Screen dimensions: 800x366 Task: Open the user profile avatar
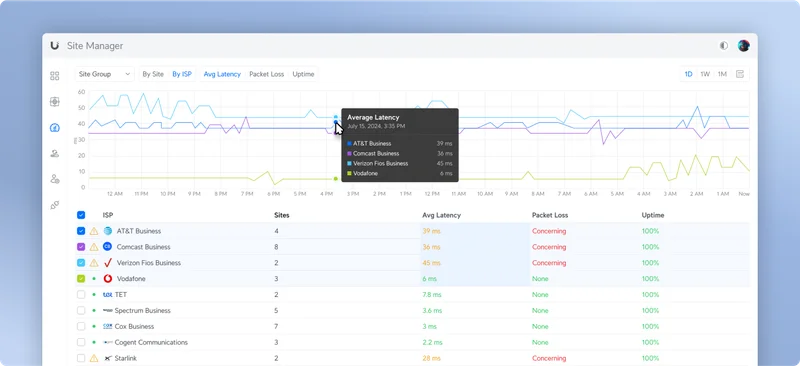pyautogui.click(x=743, y=46)
